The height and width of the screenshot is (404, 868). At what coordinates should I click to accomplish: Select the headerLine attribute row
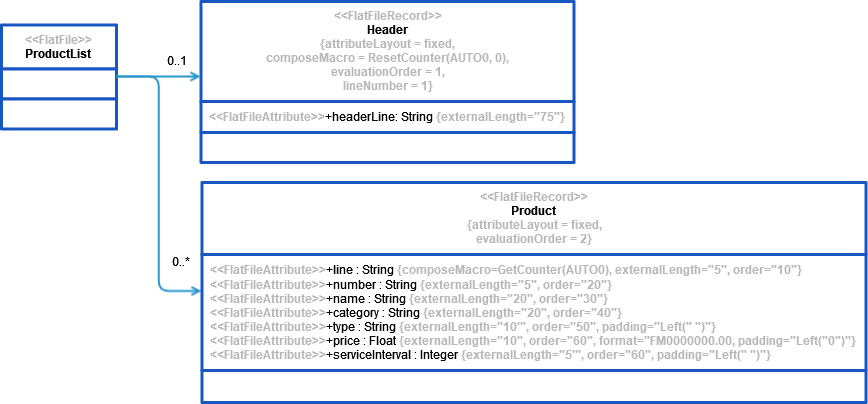pyautogui.click(x=388, y=117)
